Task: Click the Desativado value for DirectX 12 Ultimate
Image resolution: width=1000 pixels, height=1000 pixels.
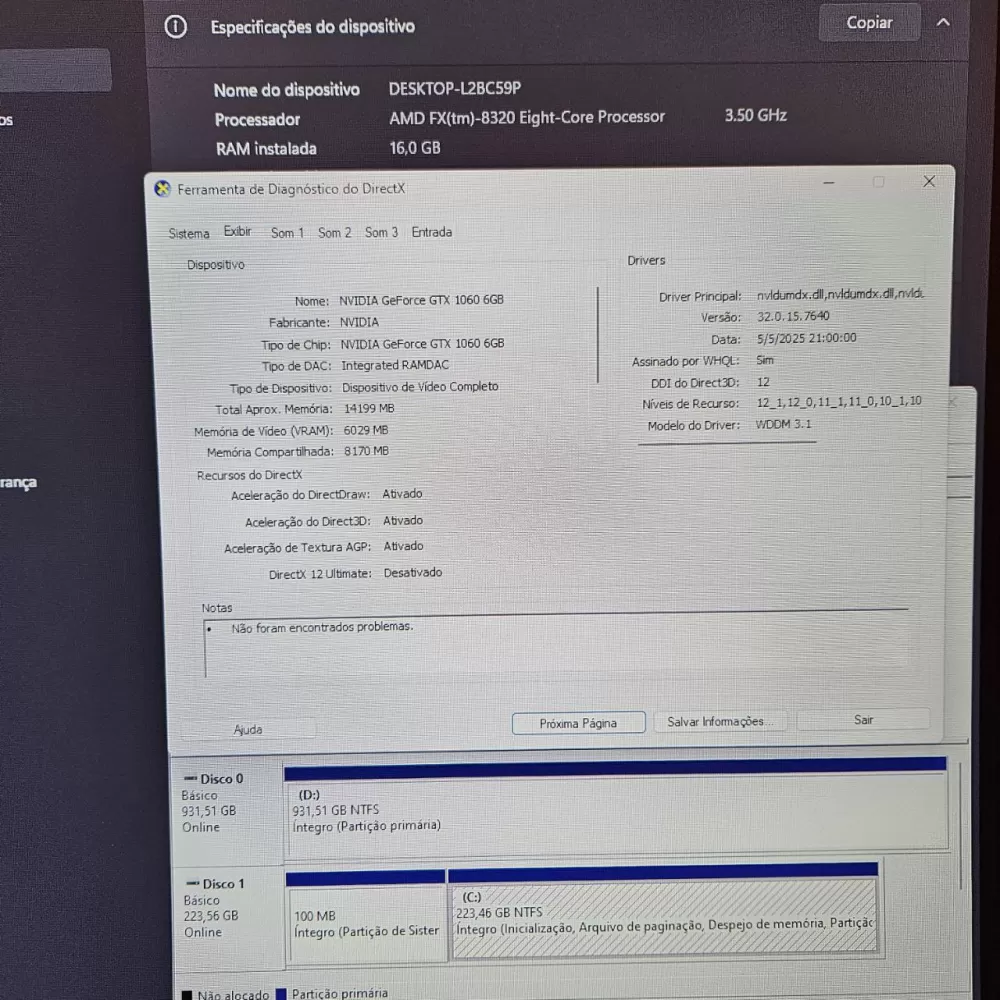Action: 413,573
